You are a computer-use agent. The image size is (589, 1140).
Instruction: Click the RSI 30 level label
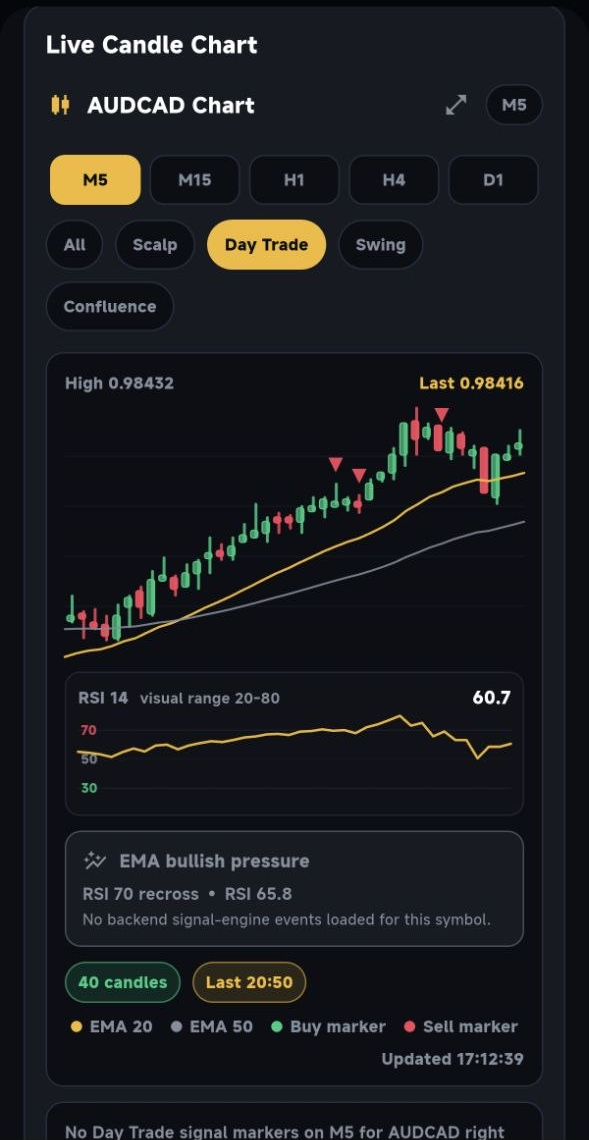pos(88,788)
